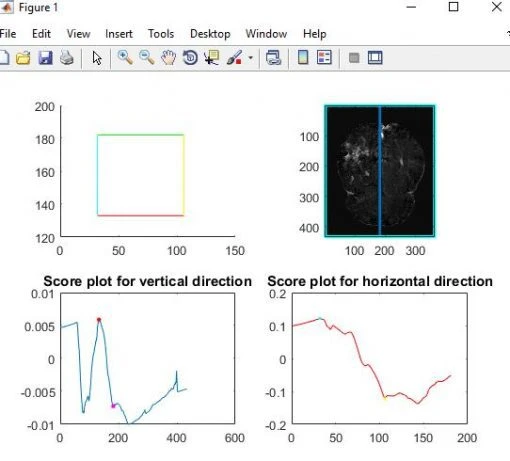Click the yellow marker on horizontal score plot

[x=385, y=397]
